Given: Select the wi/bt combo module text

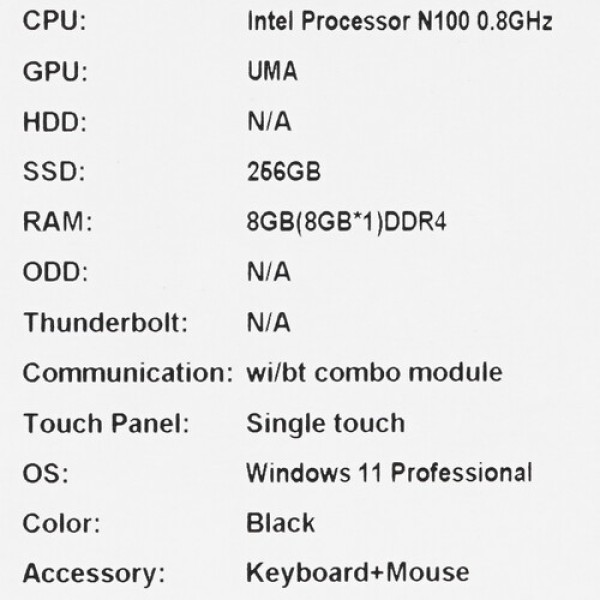Looking at the screenshot, I should pyautogui.click(x=374, y=373).
